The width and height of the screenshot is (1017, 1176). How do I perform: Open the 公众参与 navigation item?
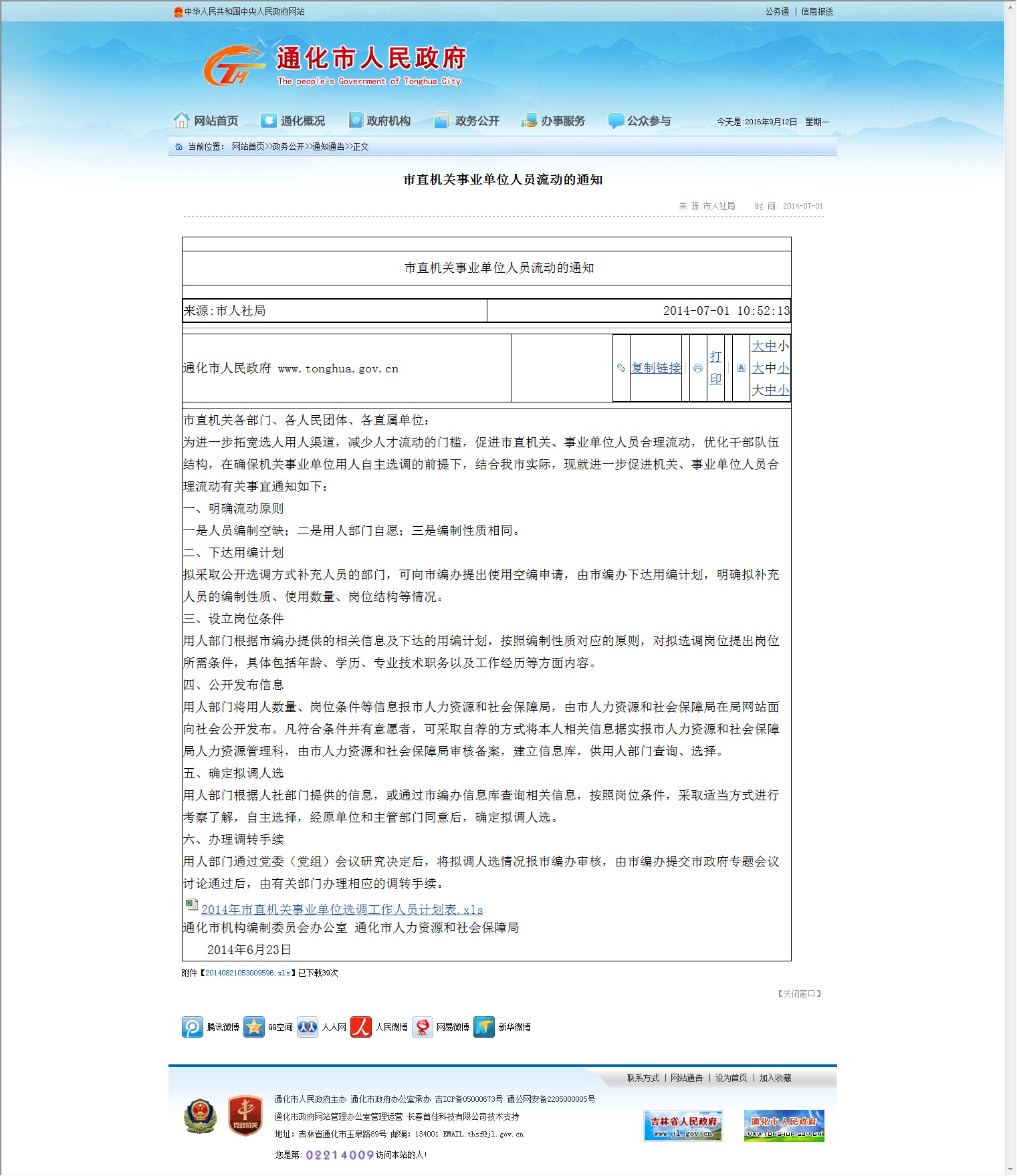click(649, 121)
